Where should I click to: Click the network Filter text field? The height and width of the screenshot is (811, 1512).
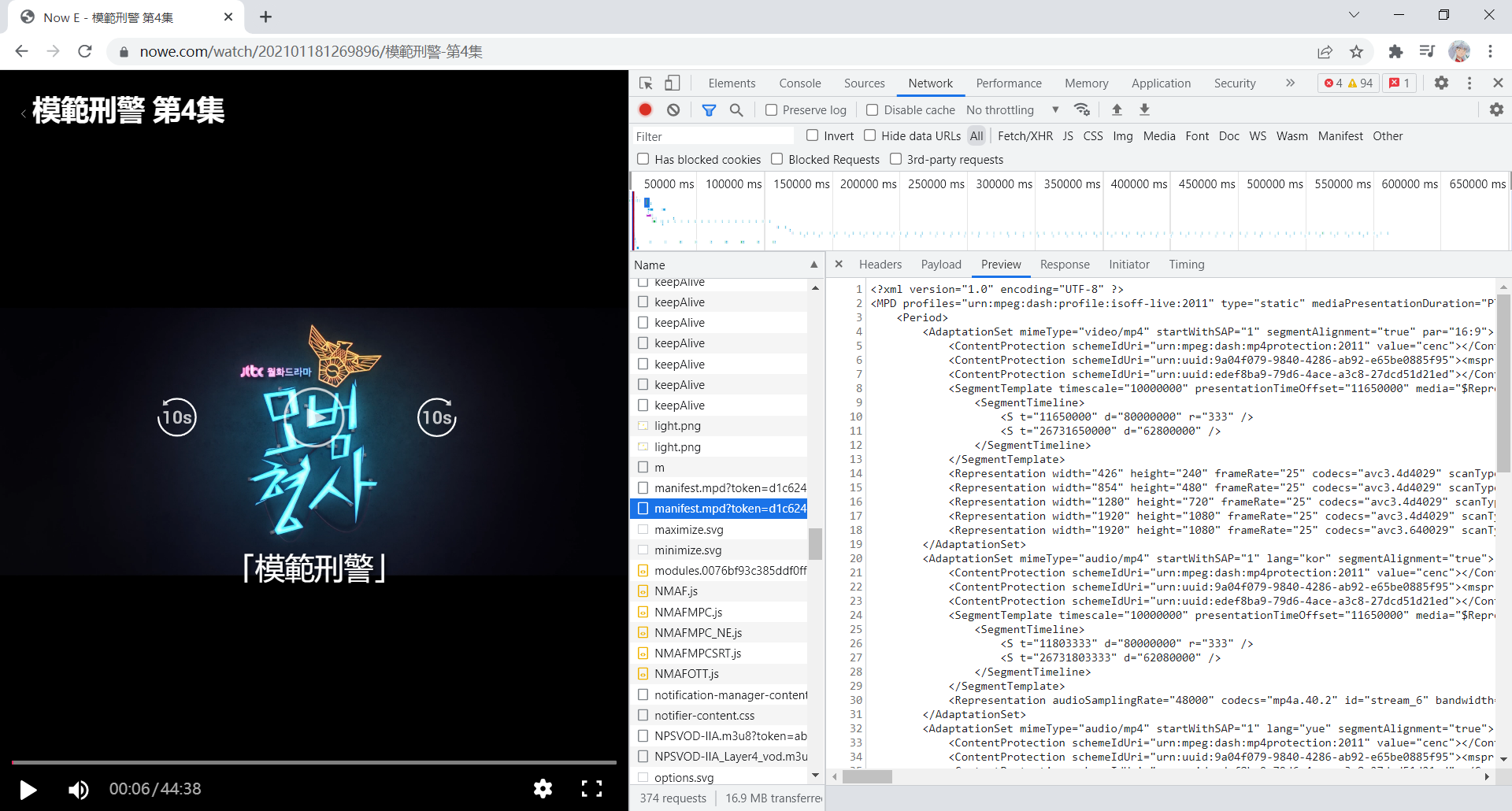point(713,136)
